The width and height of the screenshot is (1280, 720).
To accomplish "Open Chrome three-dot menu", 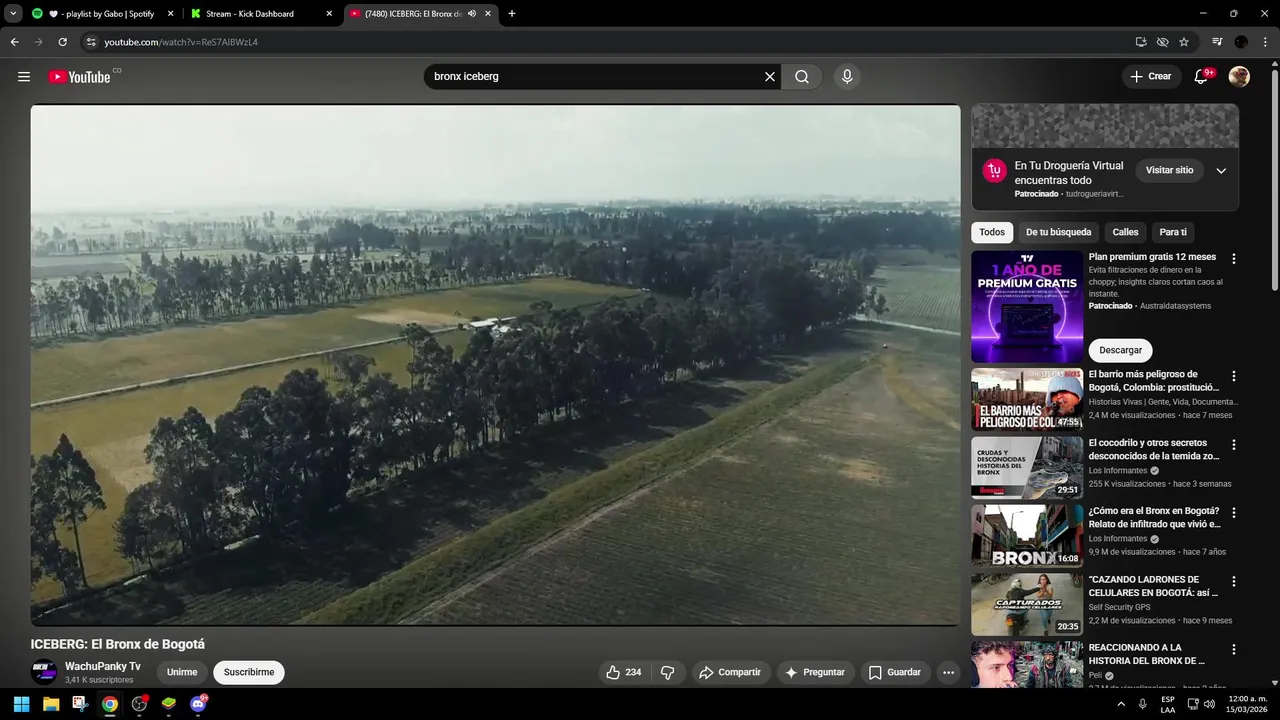I will point(1265,42).
